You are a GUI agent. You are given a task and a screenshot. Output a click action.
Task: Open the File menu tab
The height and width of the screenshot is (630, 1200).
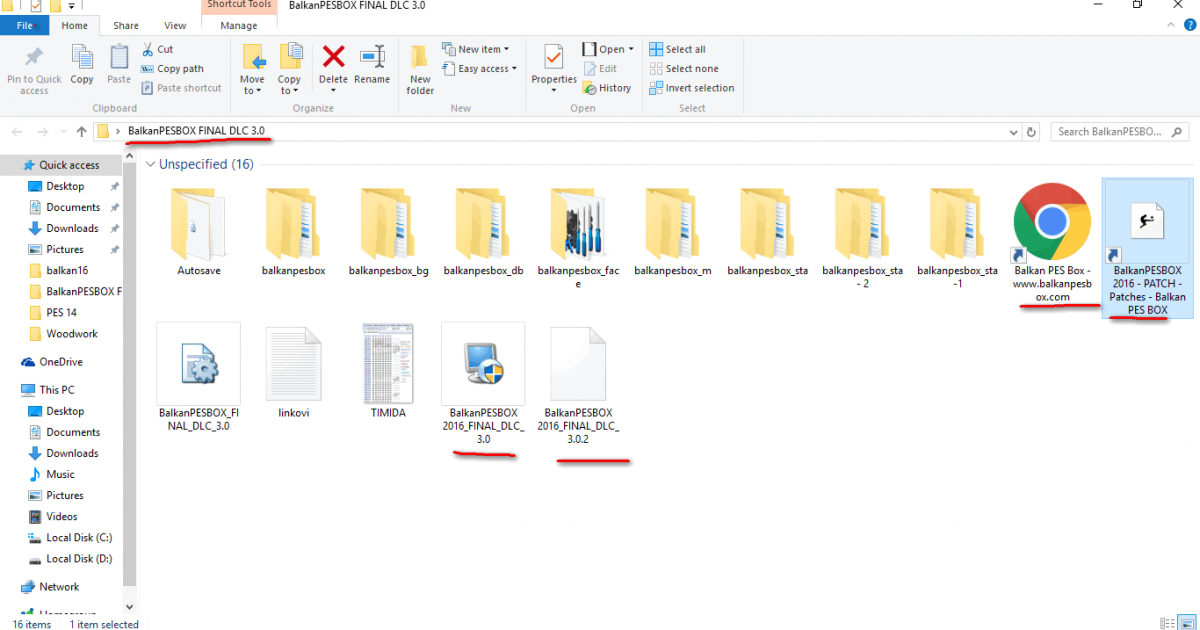coord(25,26)
